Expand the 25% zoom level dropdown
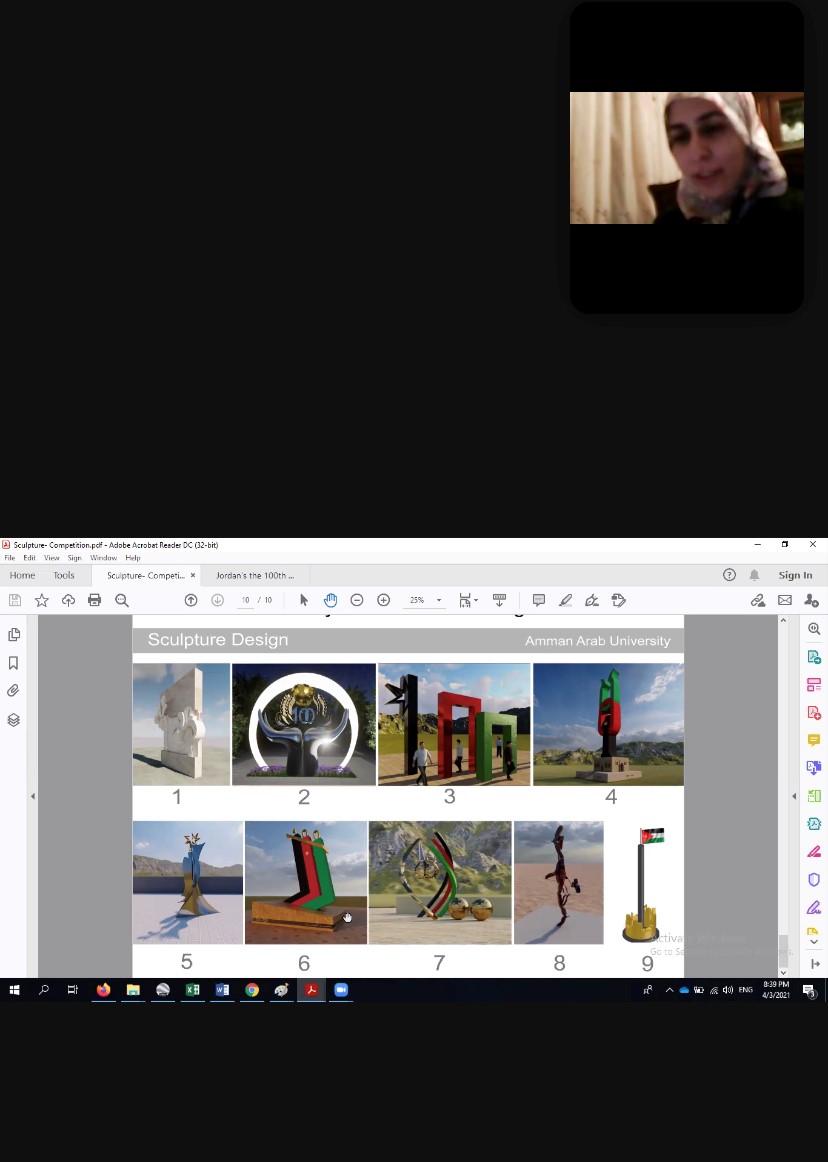This screenshot has width=828, height=1162. 438,601
